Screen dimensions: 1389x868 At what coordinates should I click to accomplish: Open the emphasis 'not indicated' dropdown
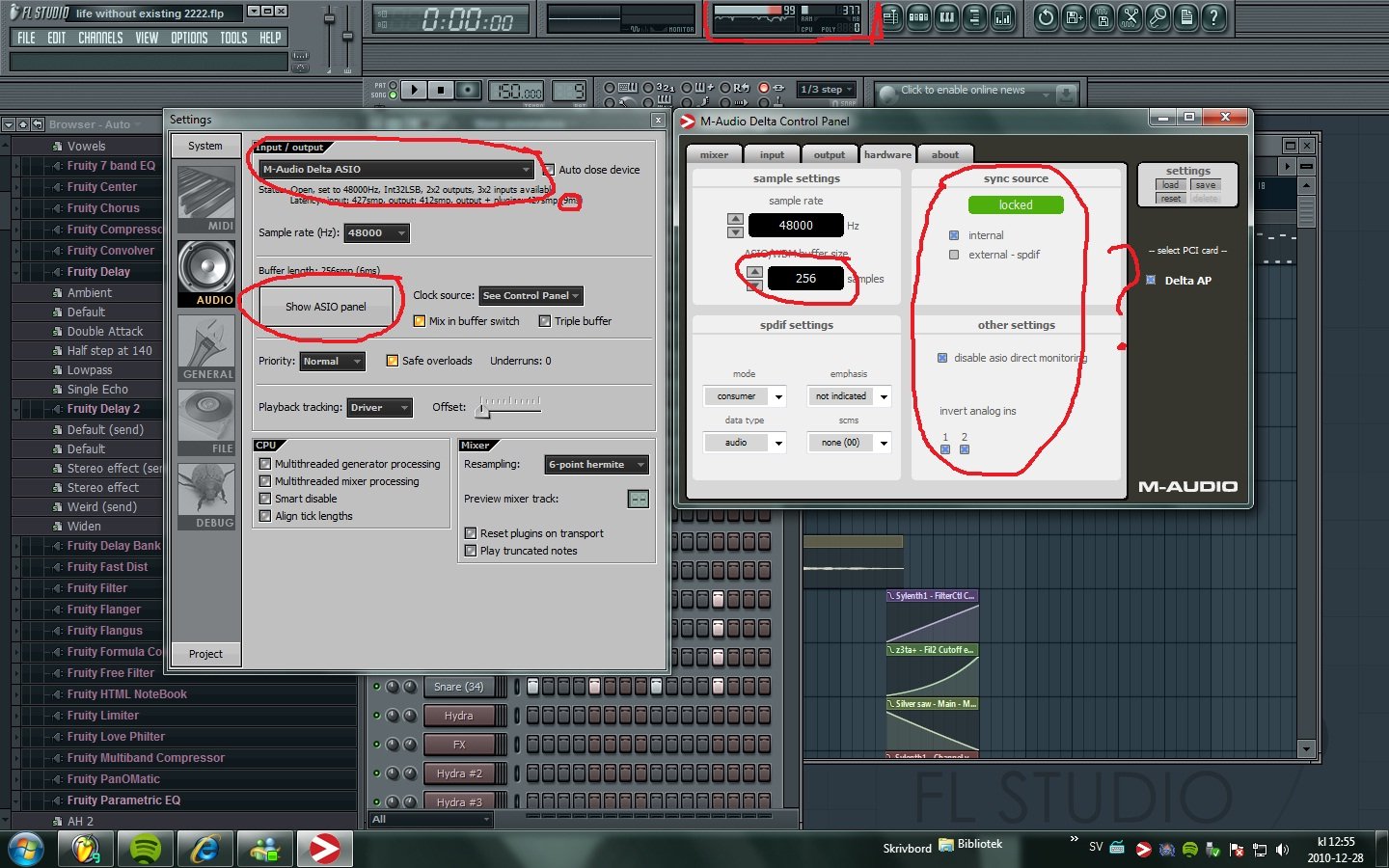849,396
